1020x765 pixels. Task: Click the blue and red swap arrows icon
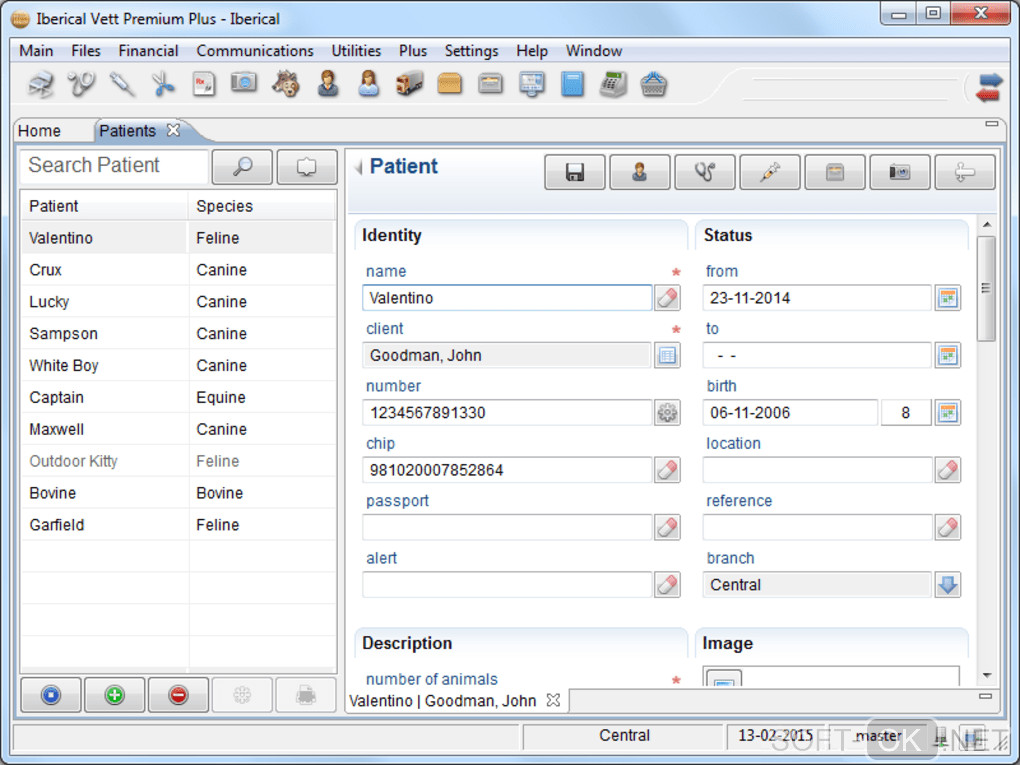[989, 87]
